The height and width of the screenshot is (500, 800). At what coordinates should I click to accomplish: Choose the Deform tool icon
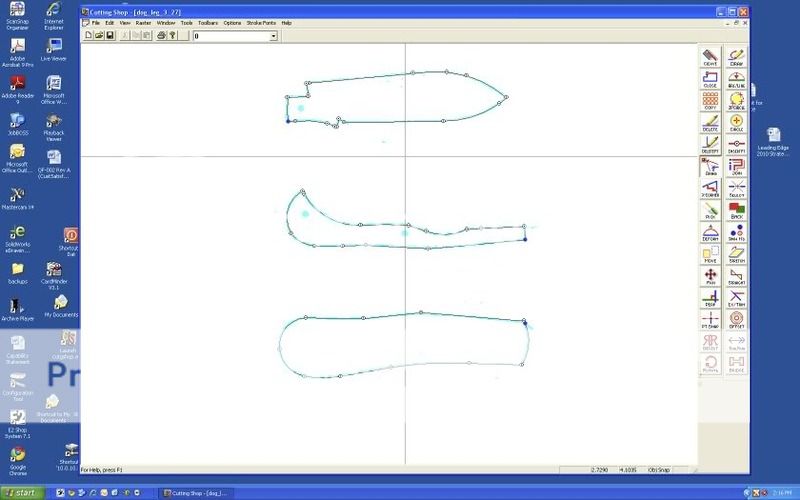[710, 232]
